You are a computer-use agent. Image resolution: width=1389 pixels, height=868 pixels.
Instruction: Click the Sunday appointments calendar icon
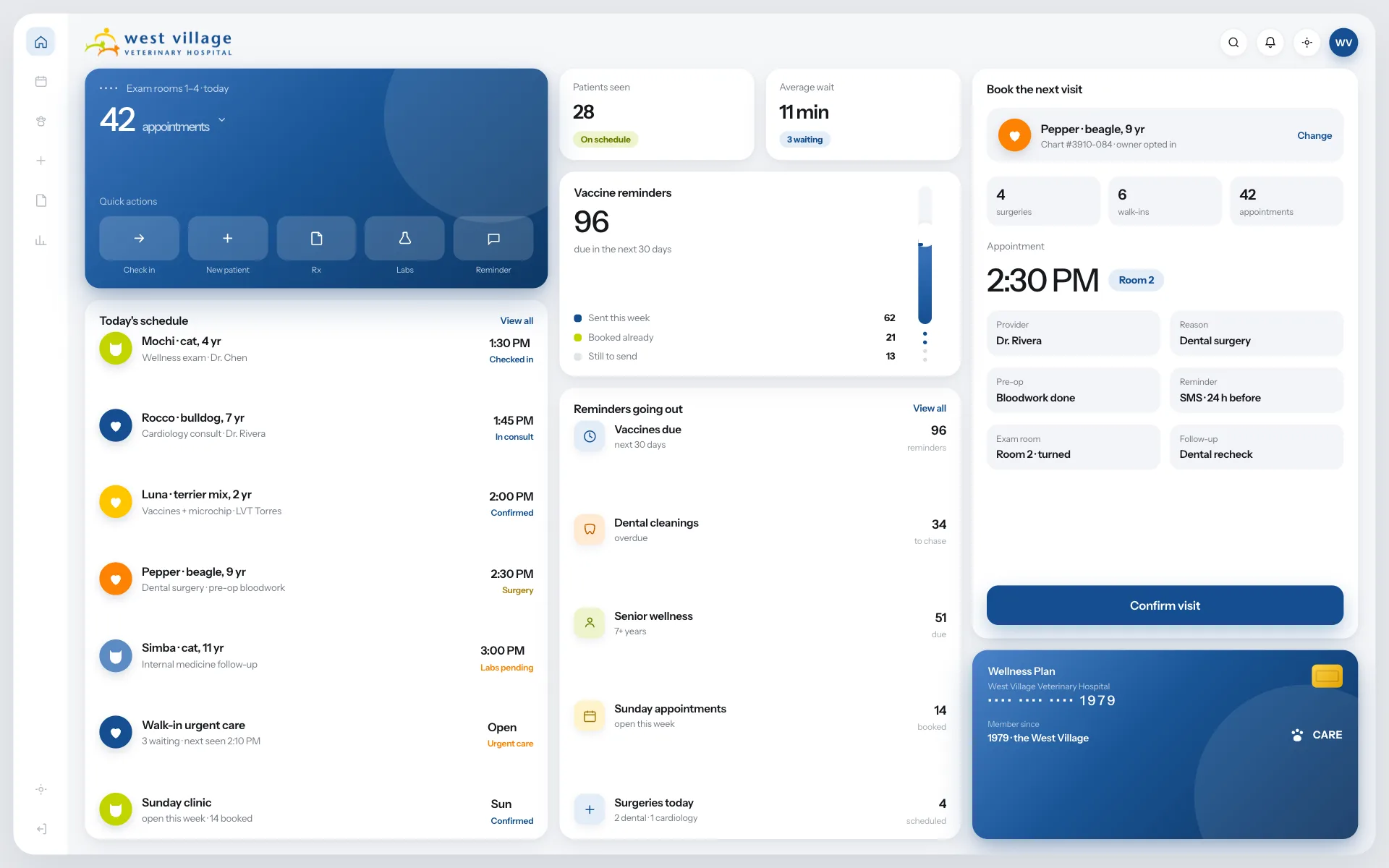tap(590, 716)
